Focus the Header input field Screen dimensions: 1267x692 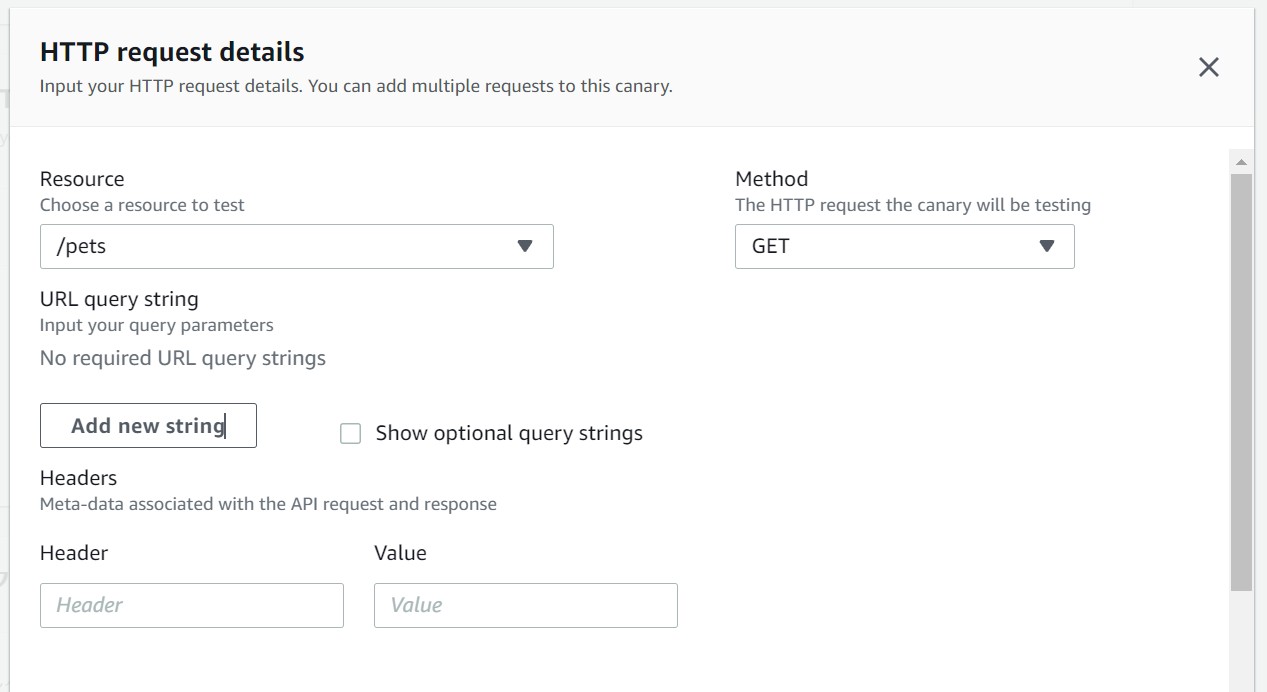click(192, 605)
